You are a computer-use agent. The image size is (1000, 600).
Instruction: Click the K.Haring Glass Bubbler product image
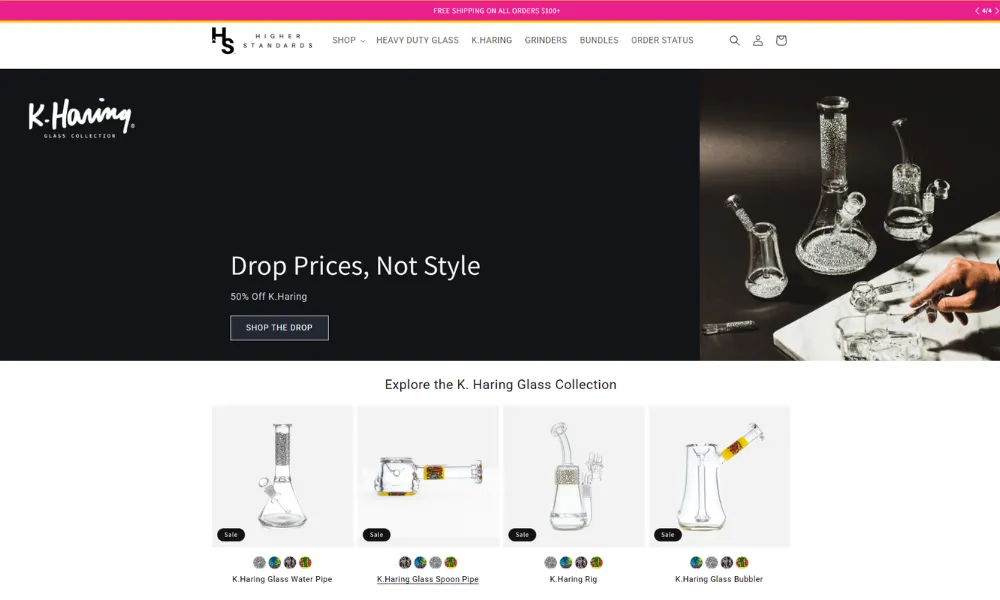(x=719, y=475)
